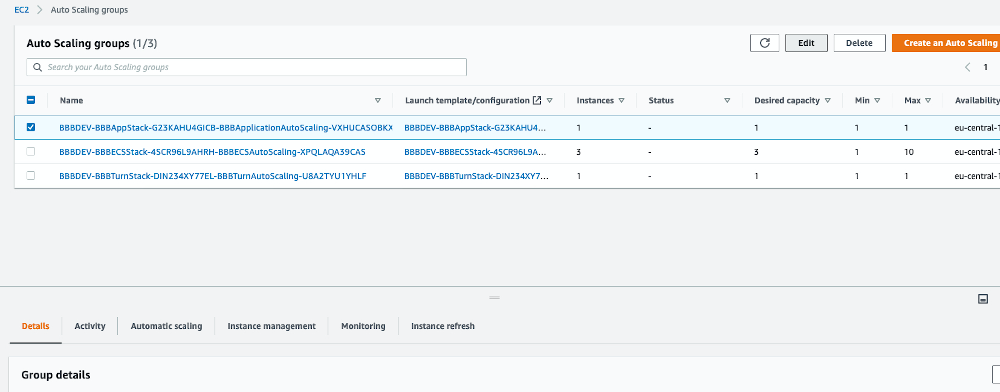The image size is (1000, 392).
Task: Open BBBApplicationAutoScaling group name link
Action: tap(226, 127)
